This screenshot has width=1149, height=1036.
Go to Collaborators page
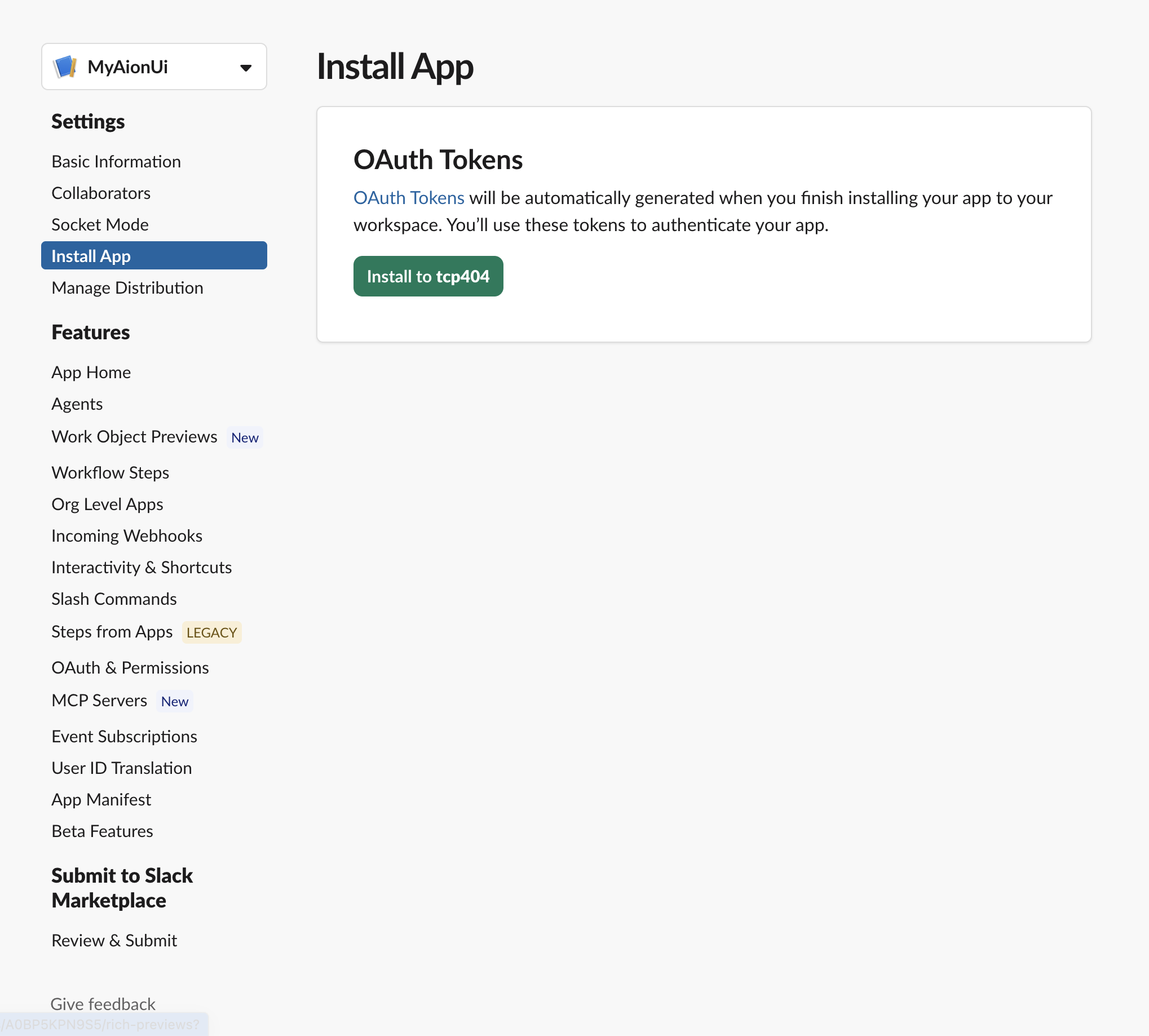(x=101, y=193)
